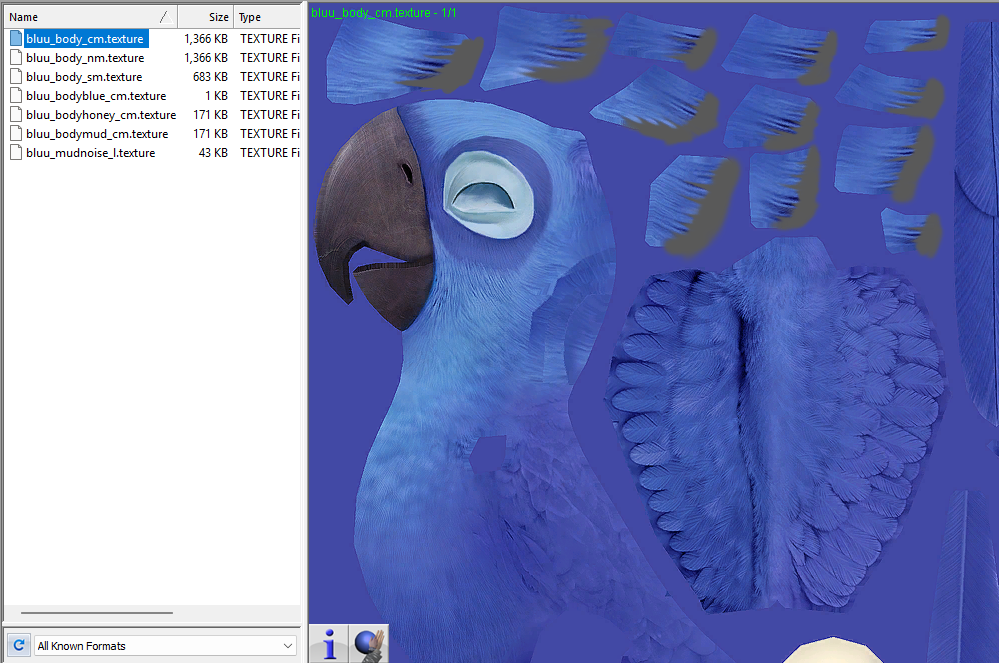Select file bluu_bodymud_cm.texture
The height and width of the screenshot is (663, 999).
click(x=97, y=134)
